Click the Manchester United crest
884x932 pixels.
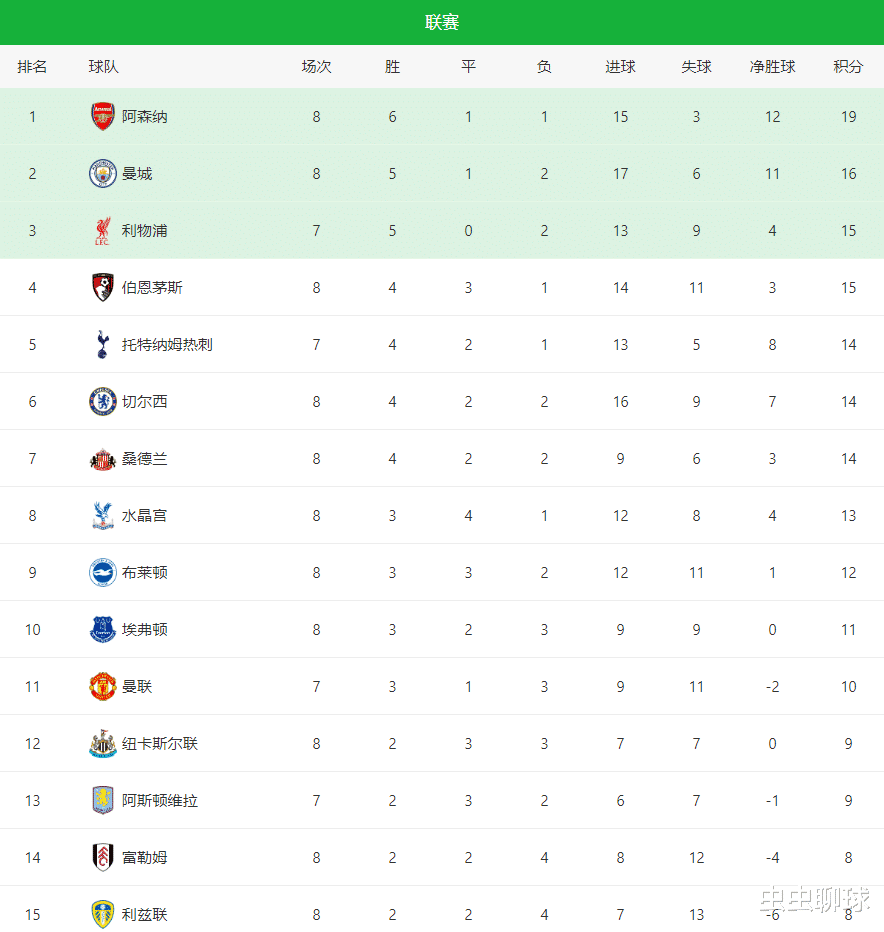[x=103, y=687]
